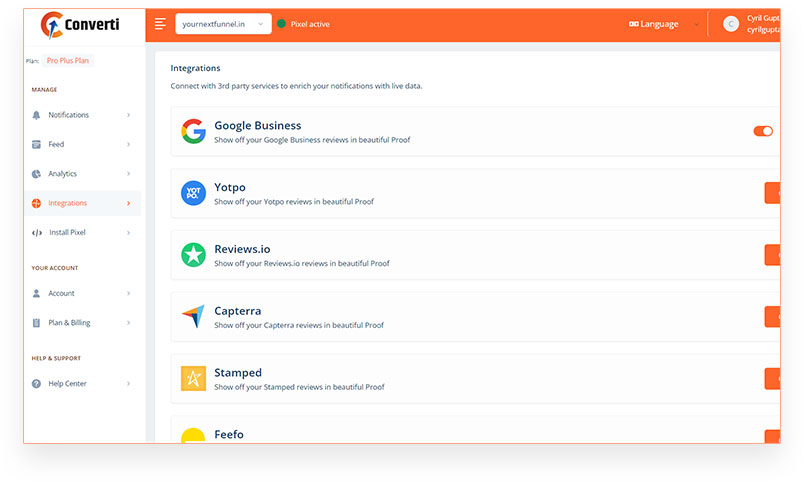Click the Stamped star logo
This screenshot has height=482, width=804.
[x=193, y=378]
